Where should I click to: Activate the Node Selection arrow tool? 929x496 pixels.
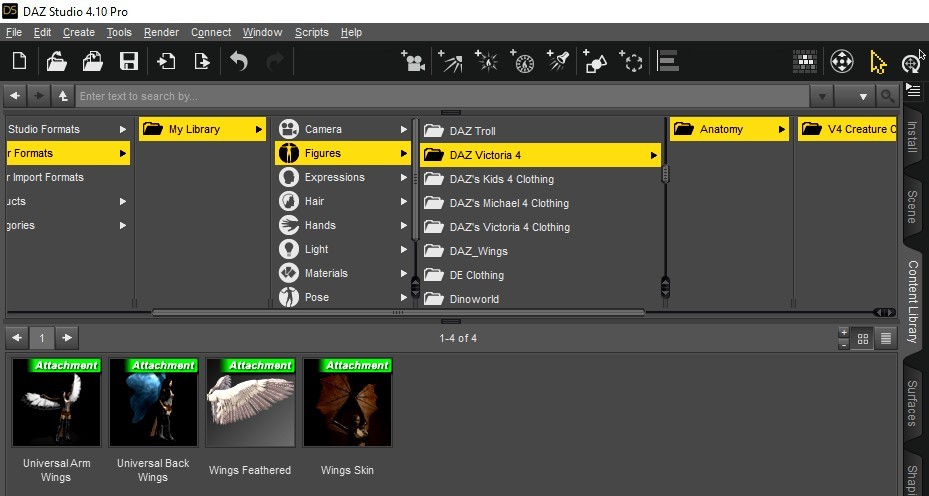[x=878, y=62]
